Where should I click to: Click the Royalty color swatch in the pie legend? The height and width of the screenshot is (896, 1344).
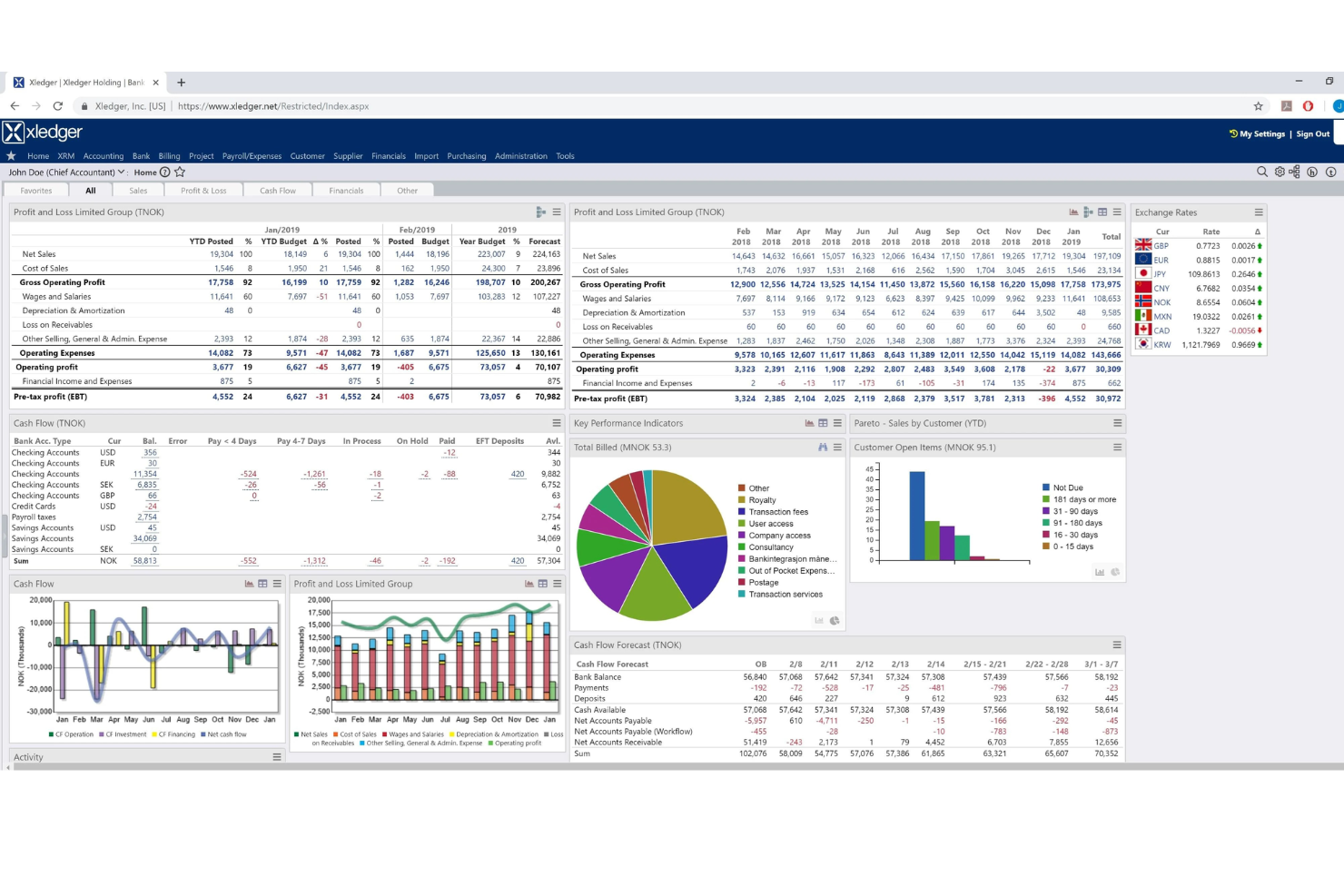pyautogui.click(x=742, y=499)
